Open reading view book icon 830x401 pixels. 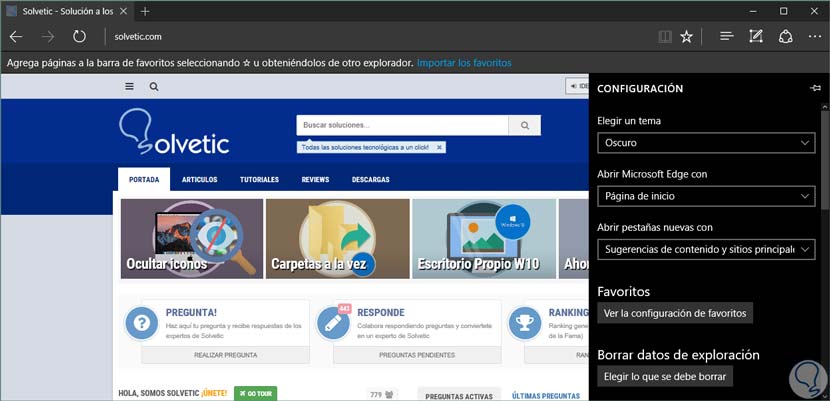pyautogui.click(x=665, y=37)
